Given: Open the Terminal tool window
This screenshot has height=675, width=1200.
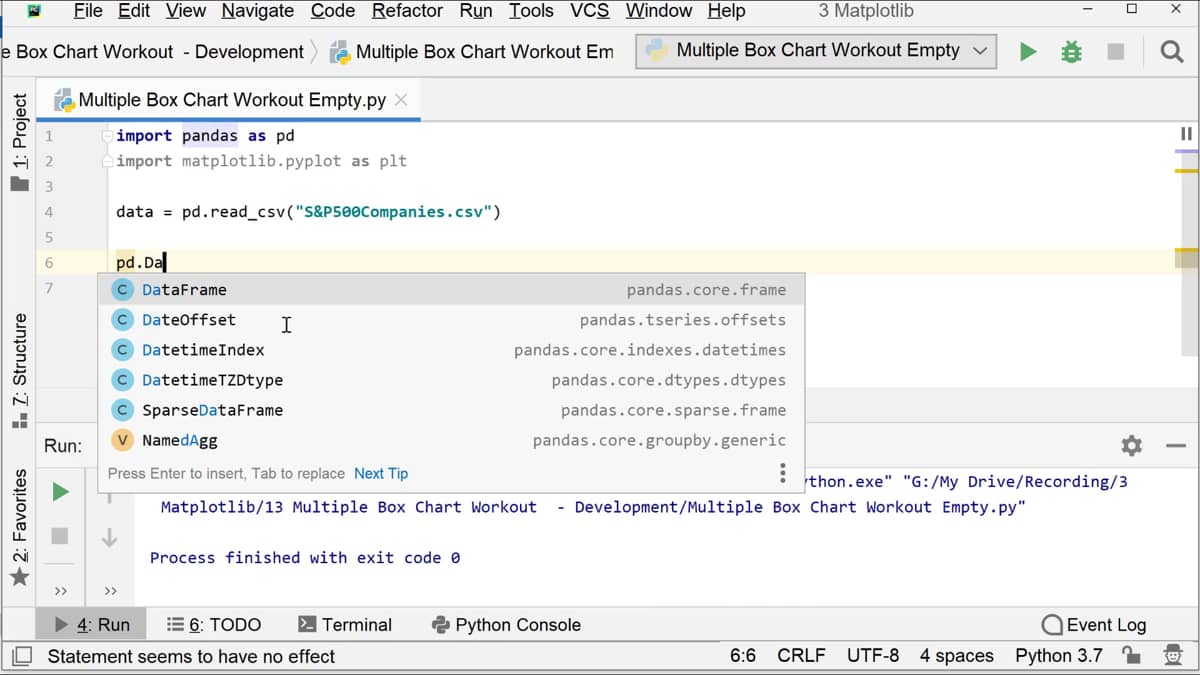Looking at the screenshot, I should click(345, 625).
